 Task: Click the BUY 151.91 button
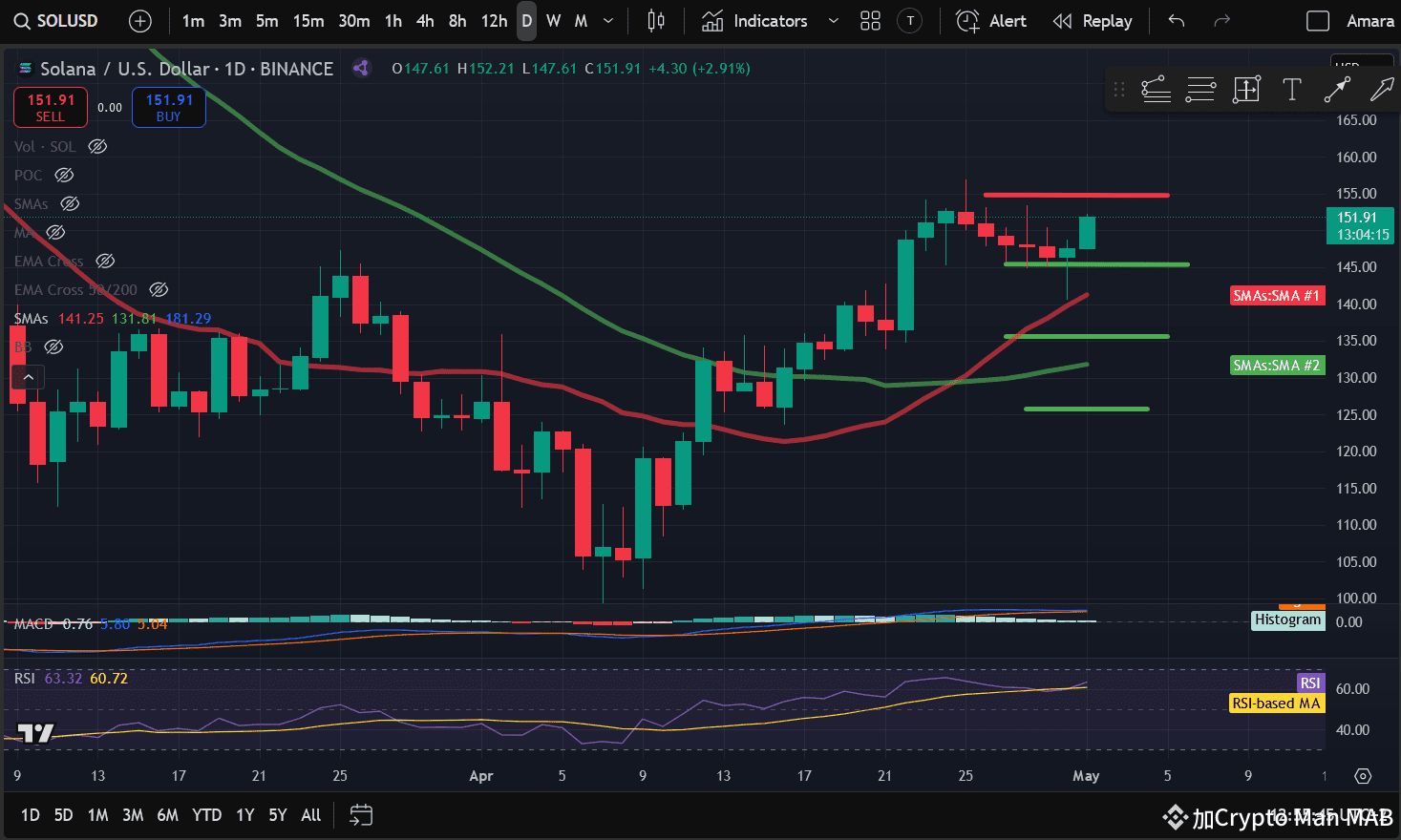[x=168, y=107]
